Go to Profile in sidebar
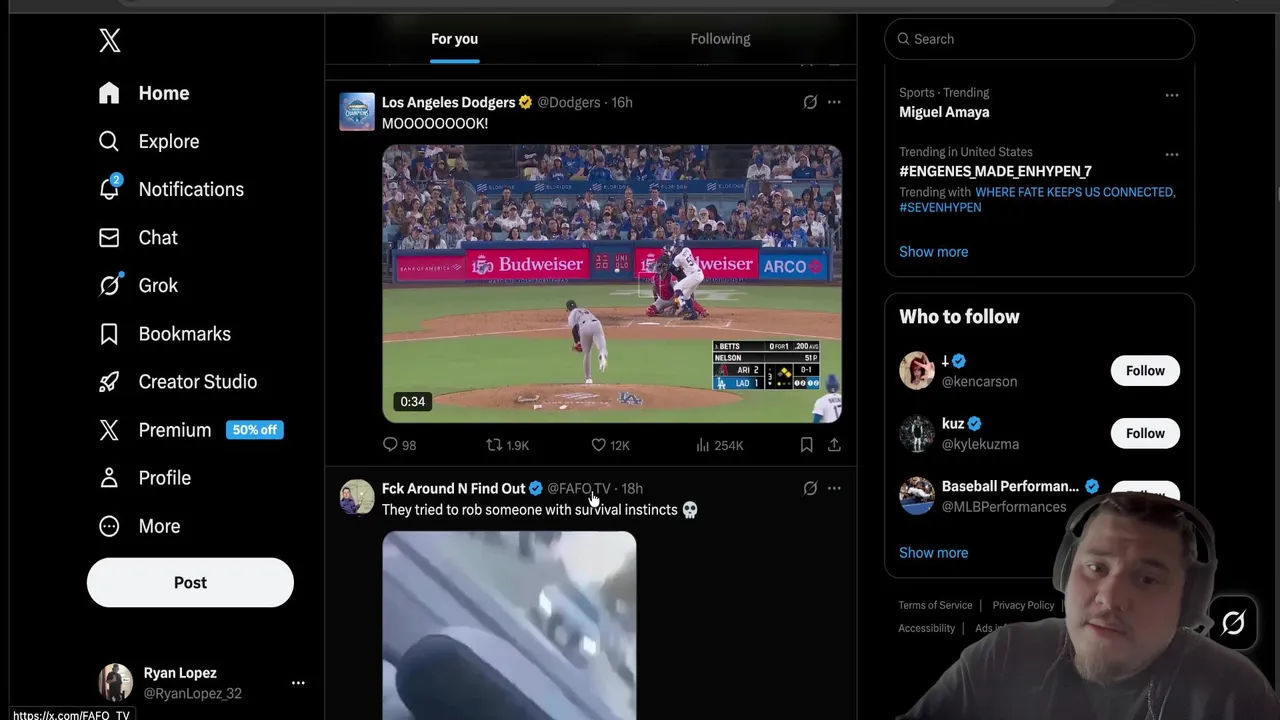1280x720 pixels. point(145,477)
